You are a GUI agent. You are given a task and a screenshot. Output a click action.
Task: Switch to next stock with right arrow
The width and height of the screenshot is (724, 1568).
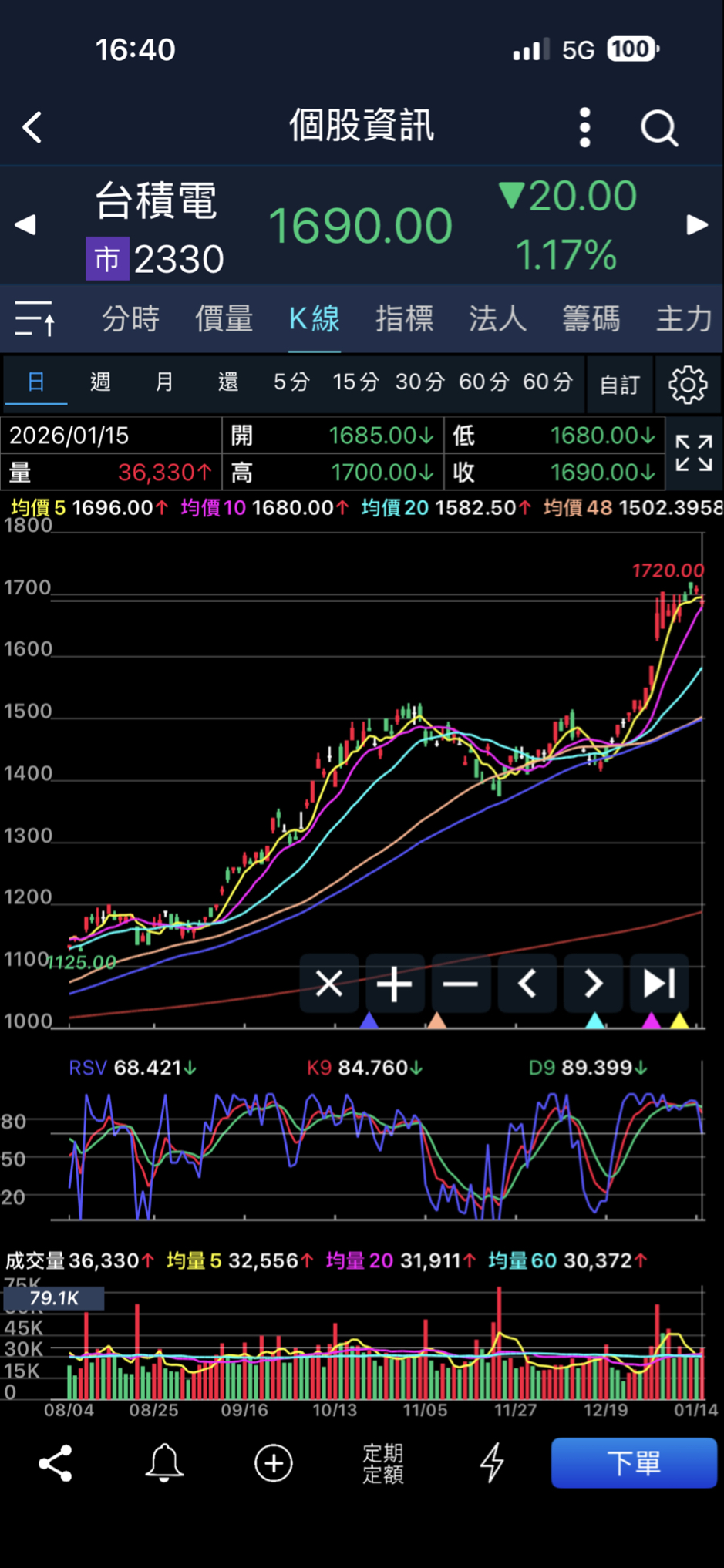697,225
